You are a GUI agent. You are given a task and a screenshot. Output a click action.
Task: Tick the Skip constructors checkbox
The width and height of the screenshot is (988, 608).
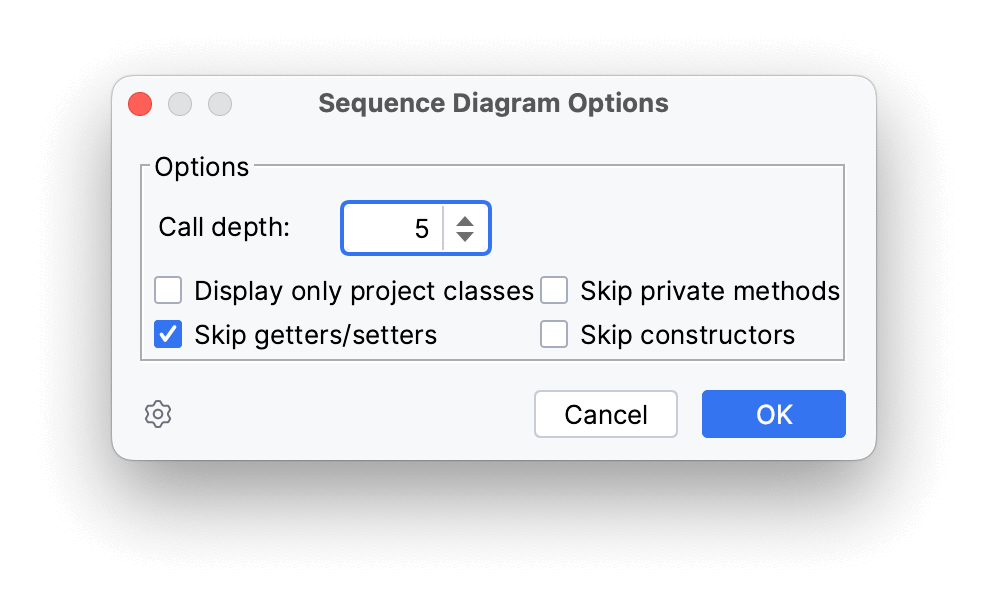[x=554, y=335]
